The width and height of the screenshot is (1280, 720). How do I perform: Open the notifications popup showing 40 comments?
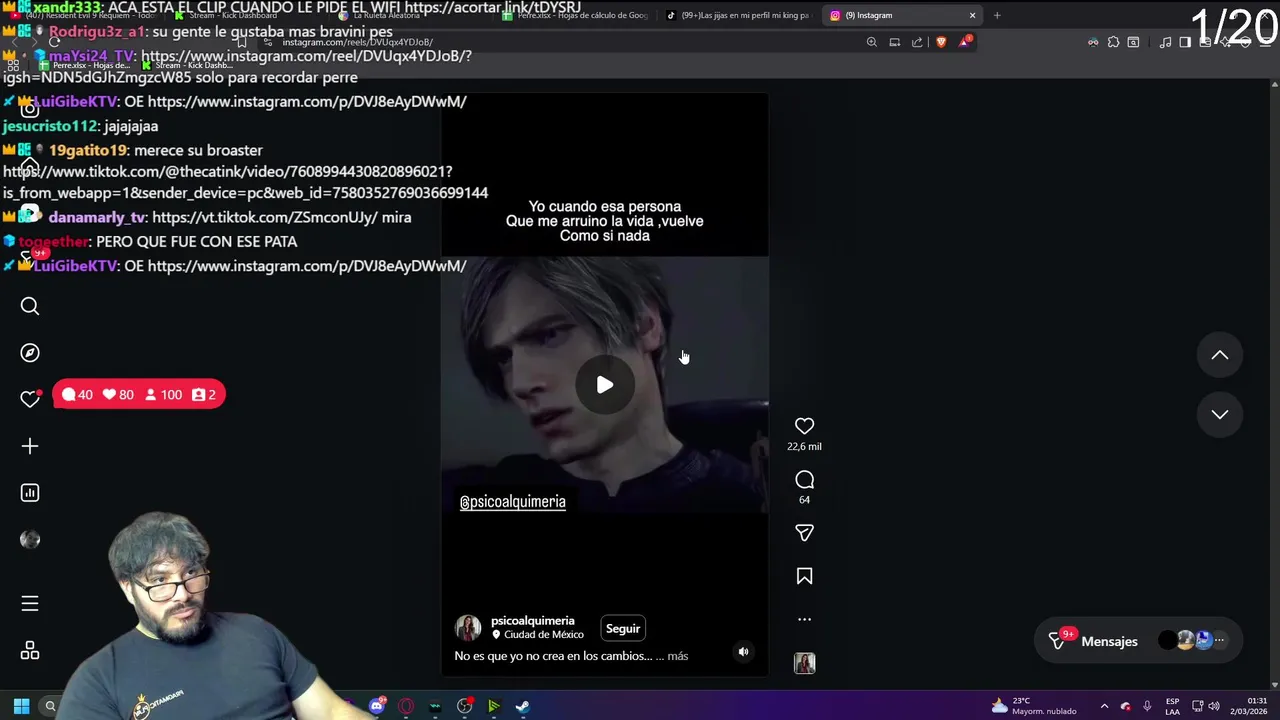[139, 395]
